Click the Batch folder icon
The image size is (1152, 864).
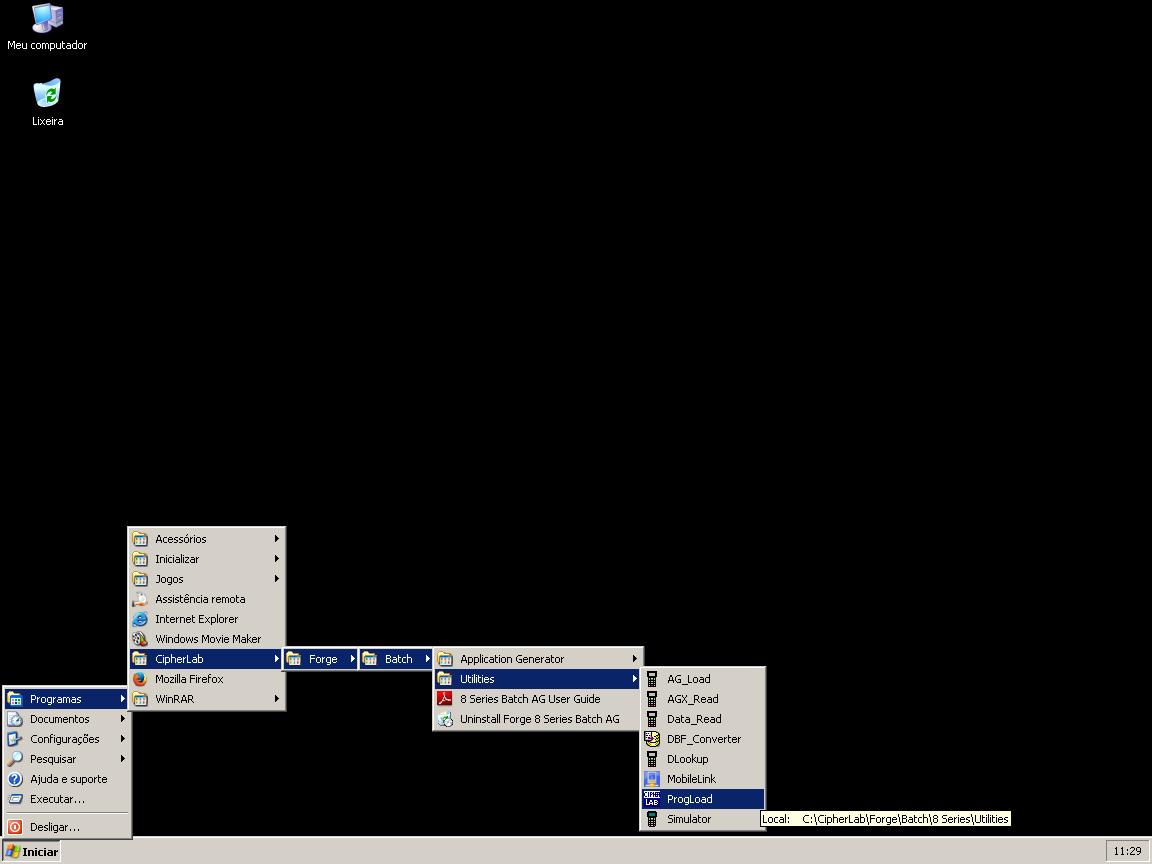tap(370, 659)
